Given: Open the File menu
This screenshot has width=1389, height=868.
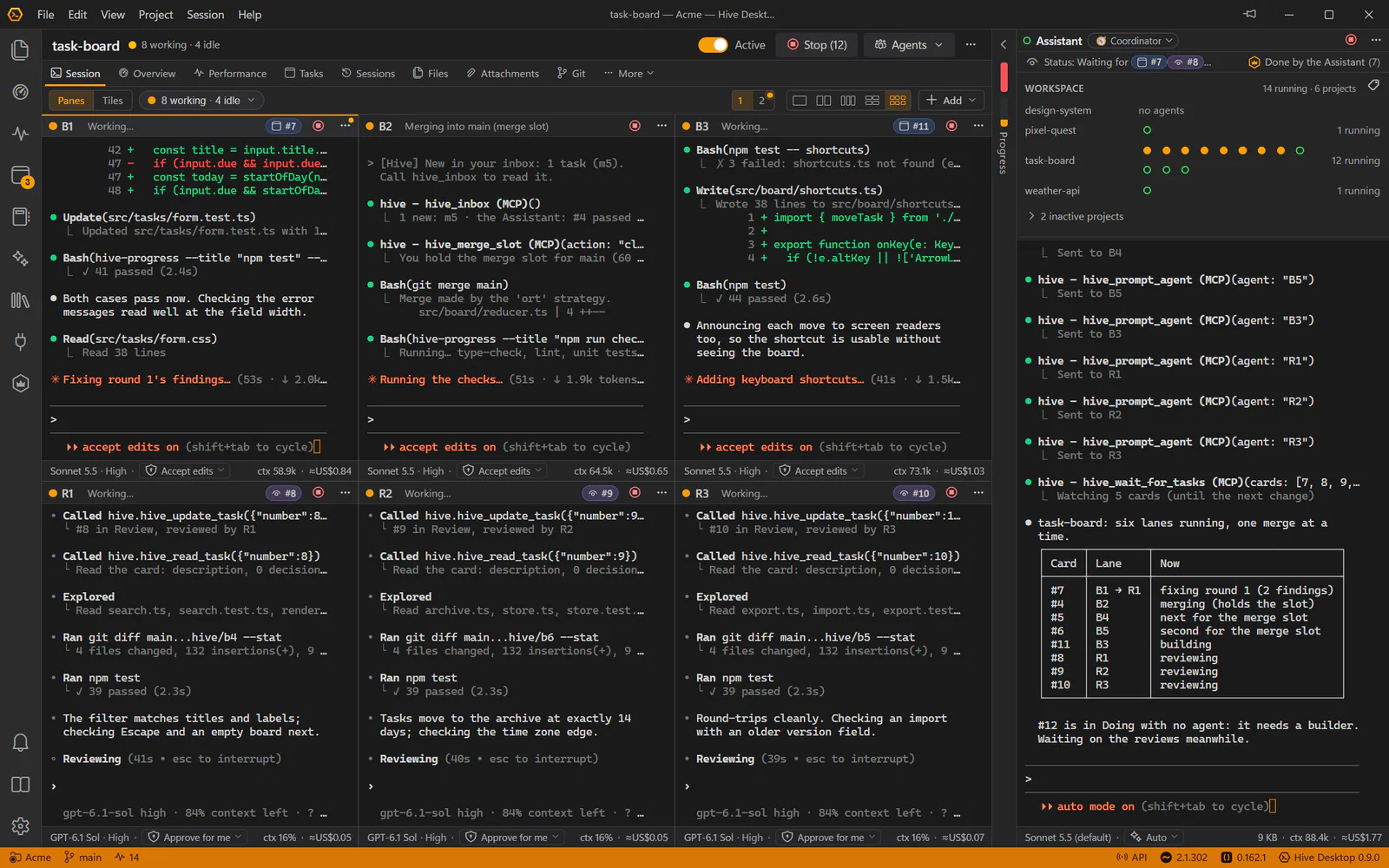Looking at the screenshot, I should tap(45, 15).
